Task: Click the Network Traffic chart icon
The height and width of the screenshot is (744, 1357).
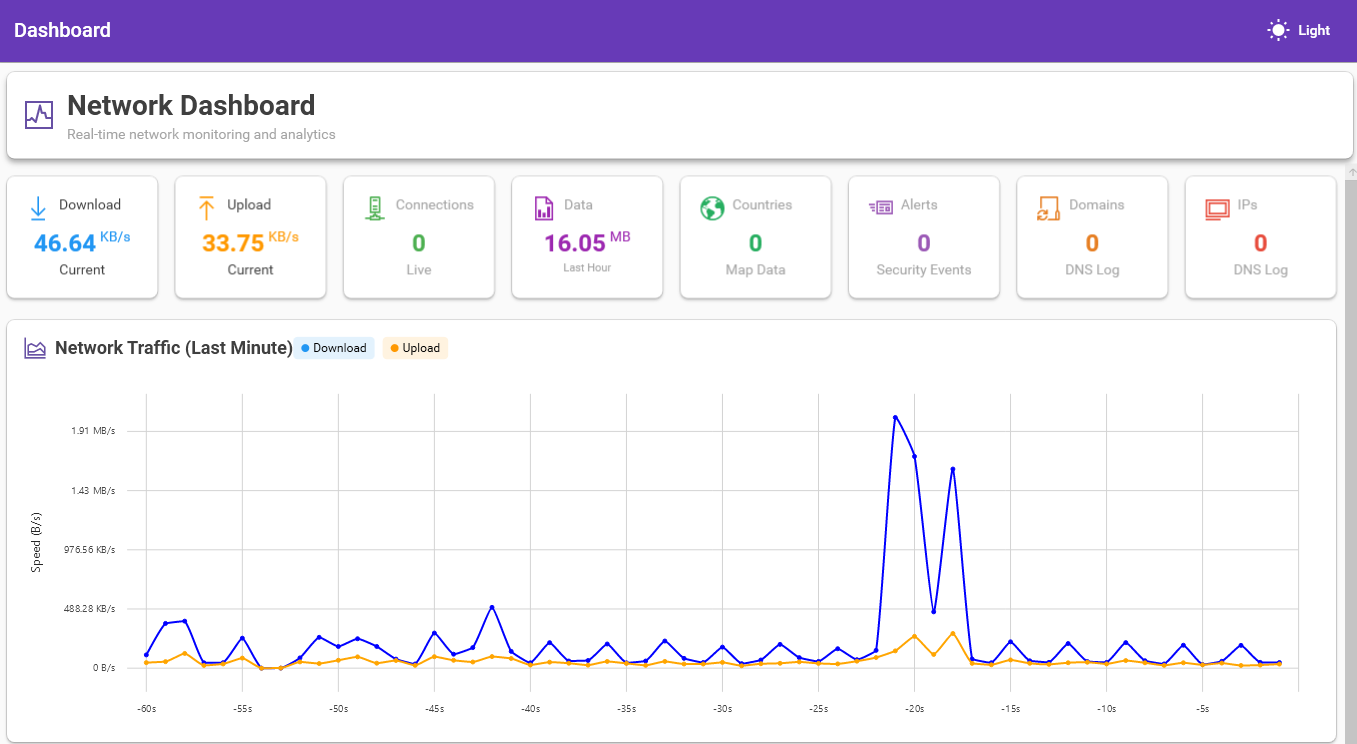Action: pyautogui.click(x=36, y=349)
